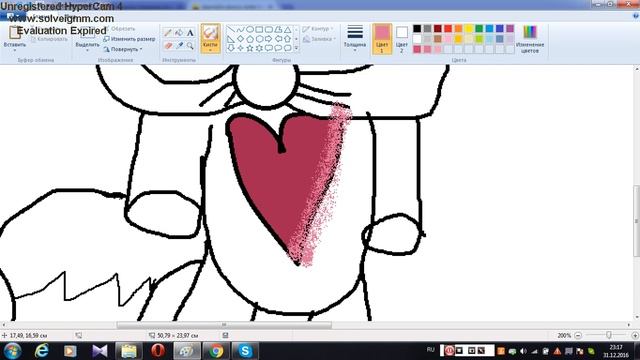
Task: Choose the oval shape
Action: tap(250, 29)
